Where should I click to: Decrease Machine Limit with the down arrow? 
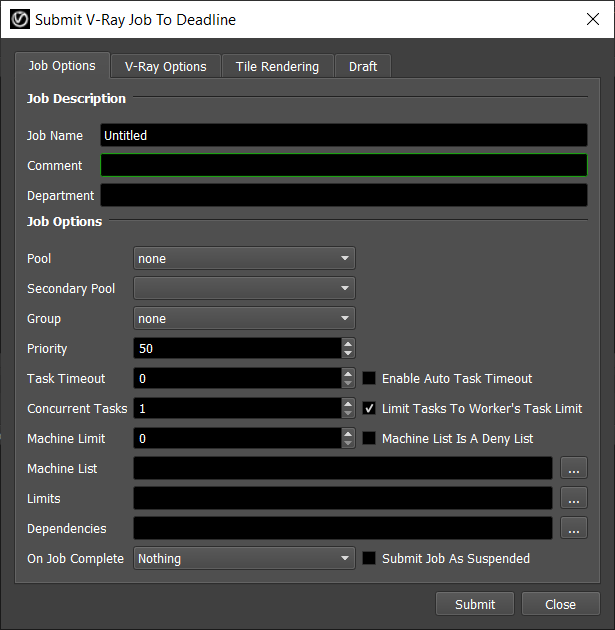click(348, 443)
